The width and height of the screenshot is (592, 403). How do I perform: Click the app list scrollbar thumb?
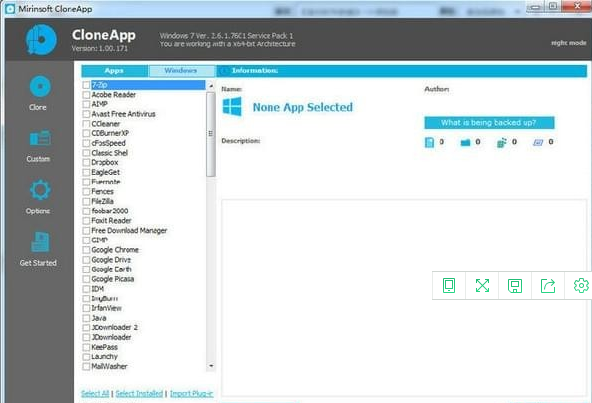tap(211, 134)
